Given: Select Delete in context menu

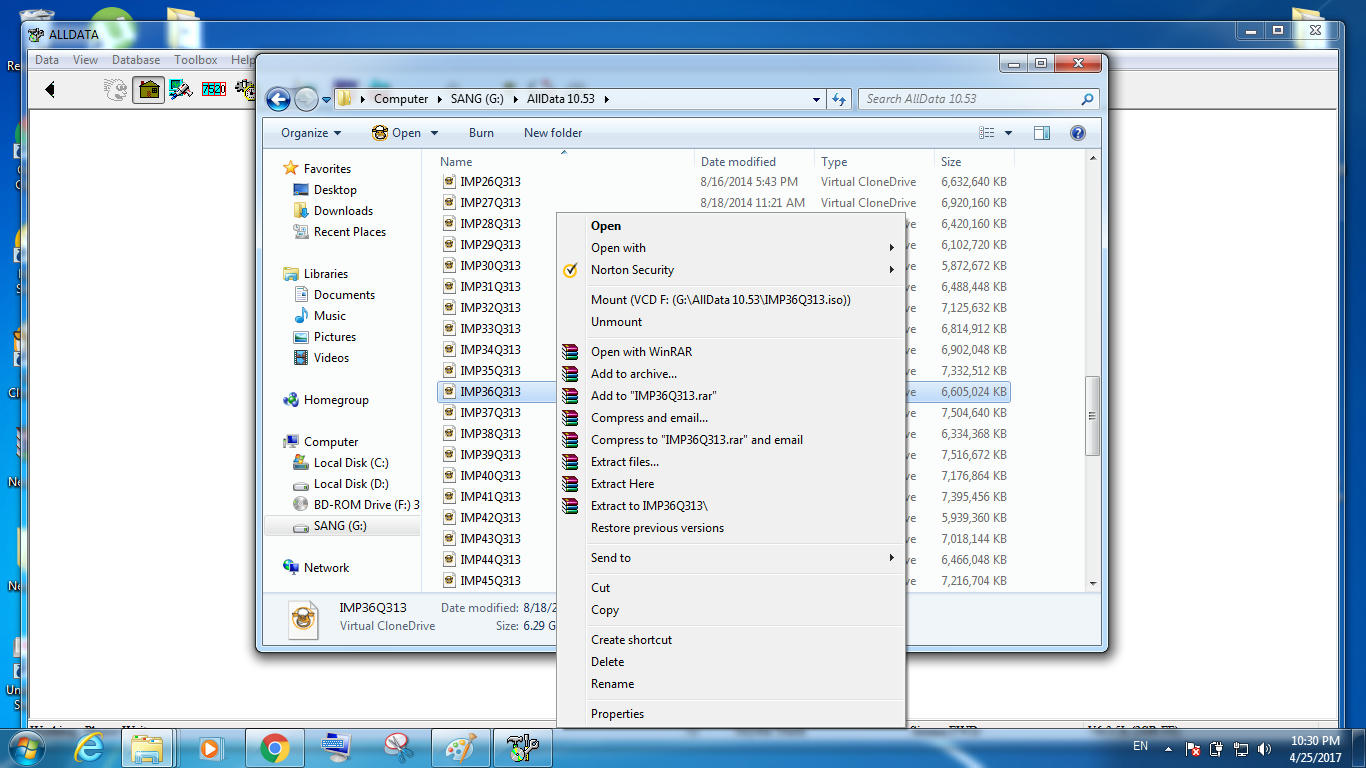Looking at the screenshot, I should 731,662.
